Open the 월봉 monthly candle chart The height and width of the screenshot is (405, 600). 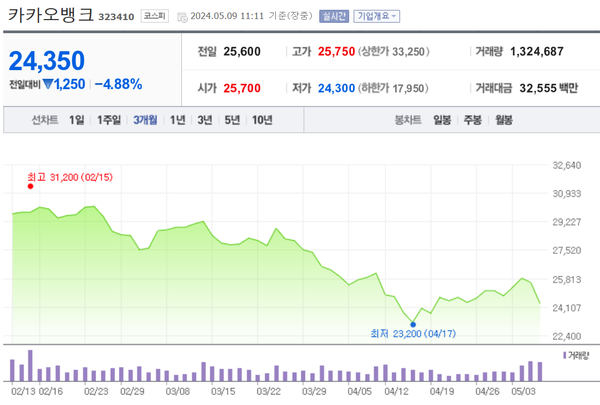(503, 121)
